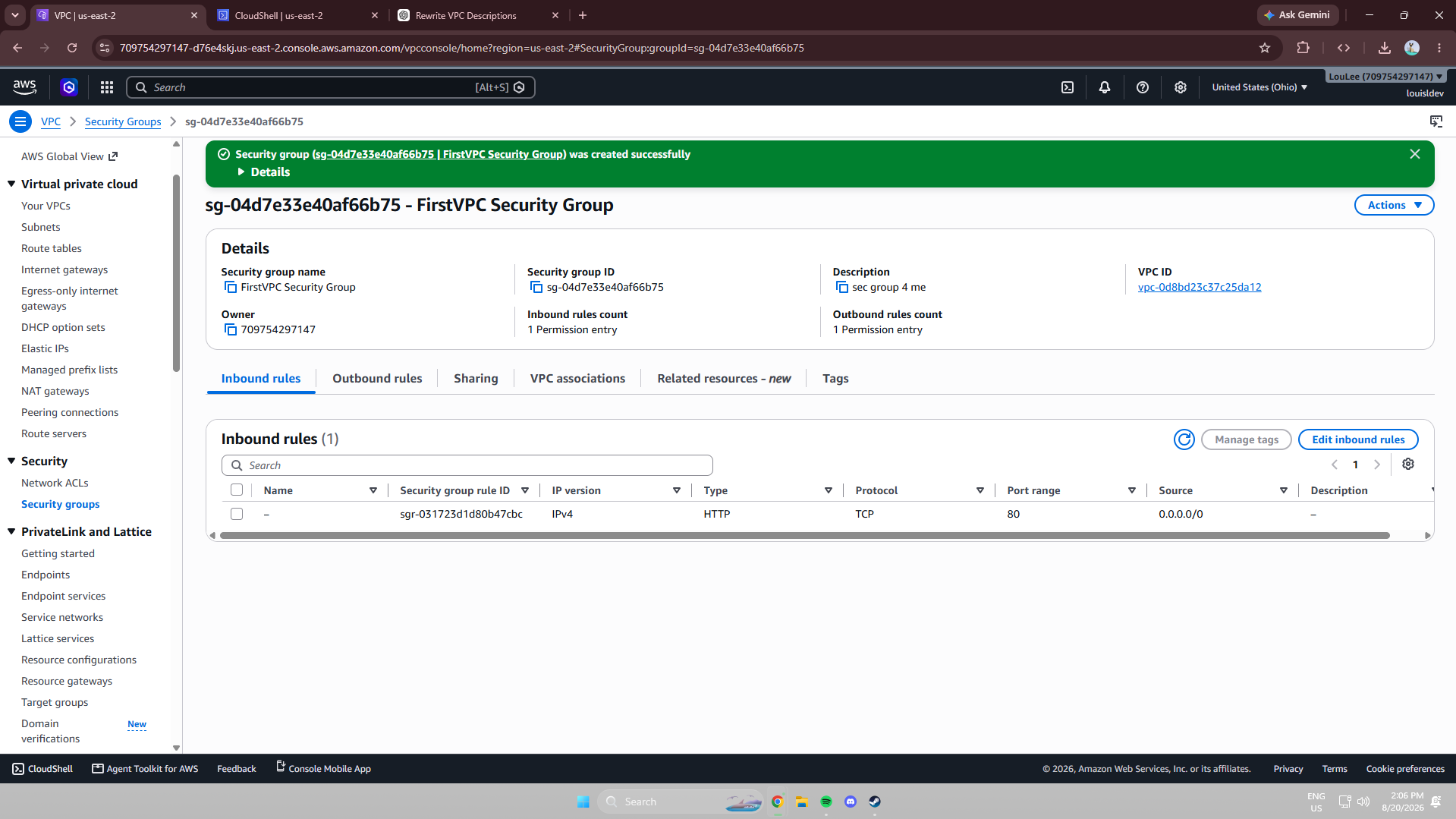Screen dimensions: 1456x819
Task: Open the notifications bell
Action: tap(1105, 87)
